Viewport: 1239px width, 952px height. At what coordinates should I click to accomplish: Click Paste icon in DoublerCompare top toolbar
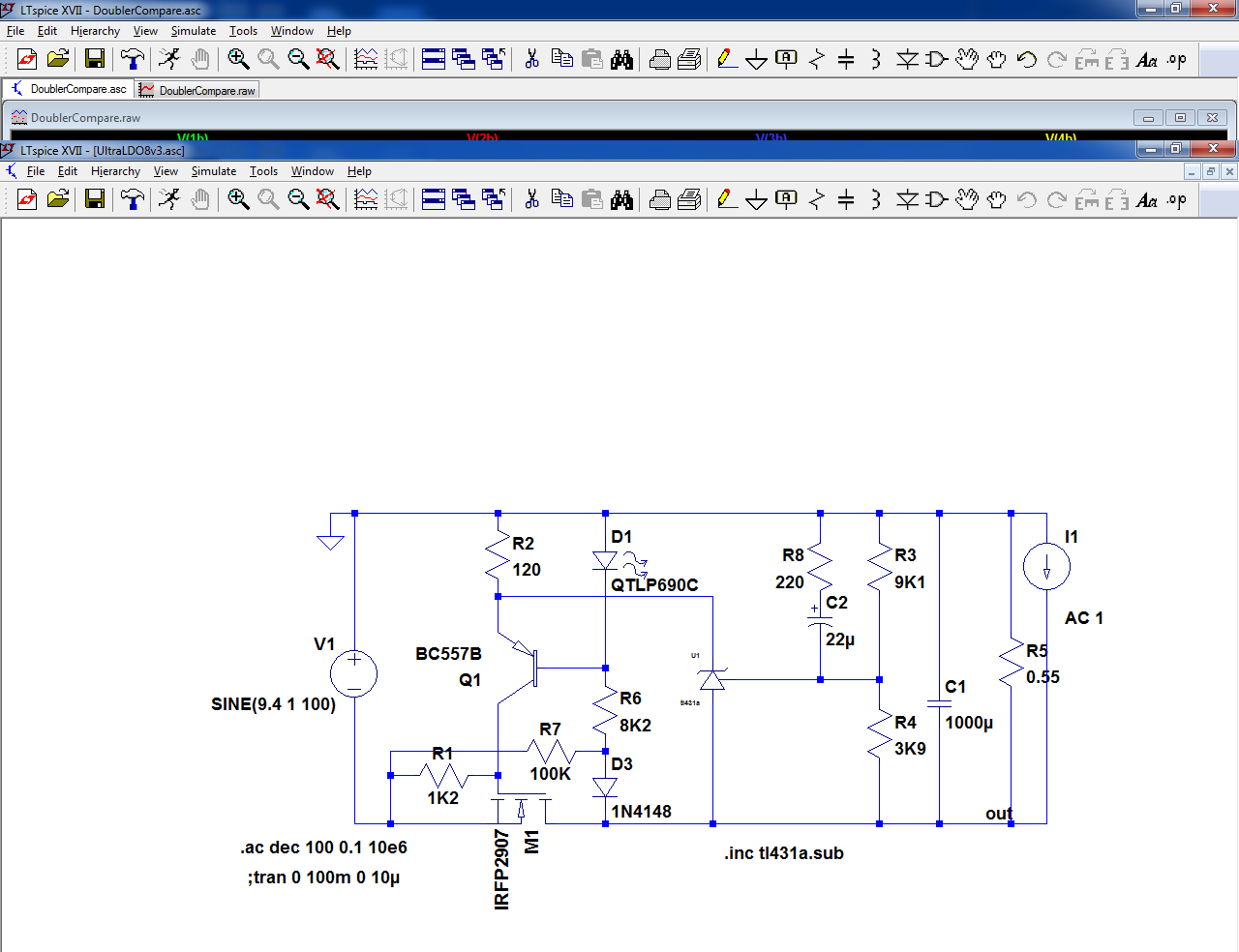(x=591, y=59)
